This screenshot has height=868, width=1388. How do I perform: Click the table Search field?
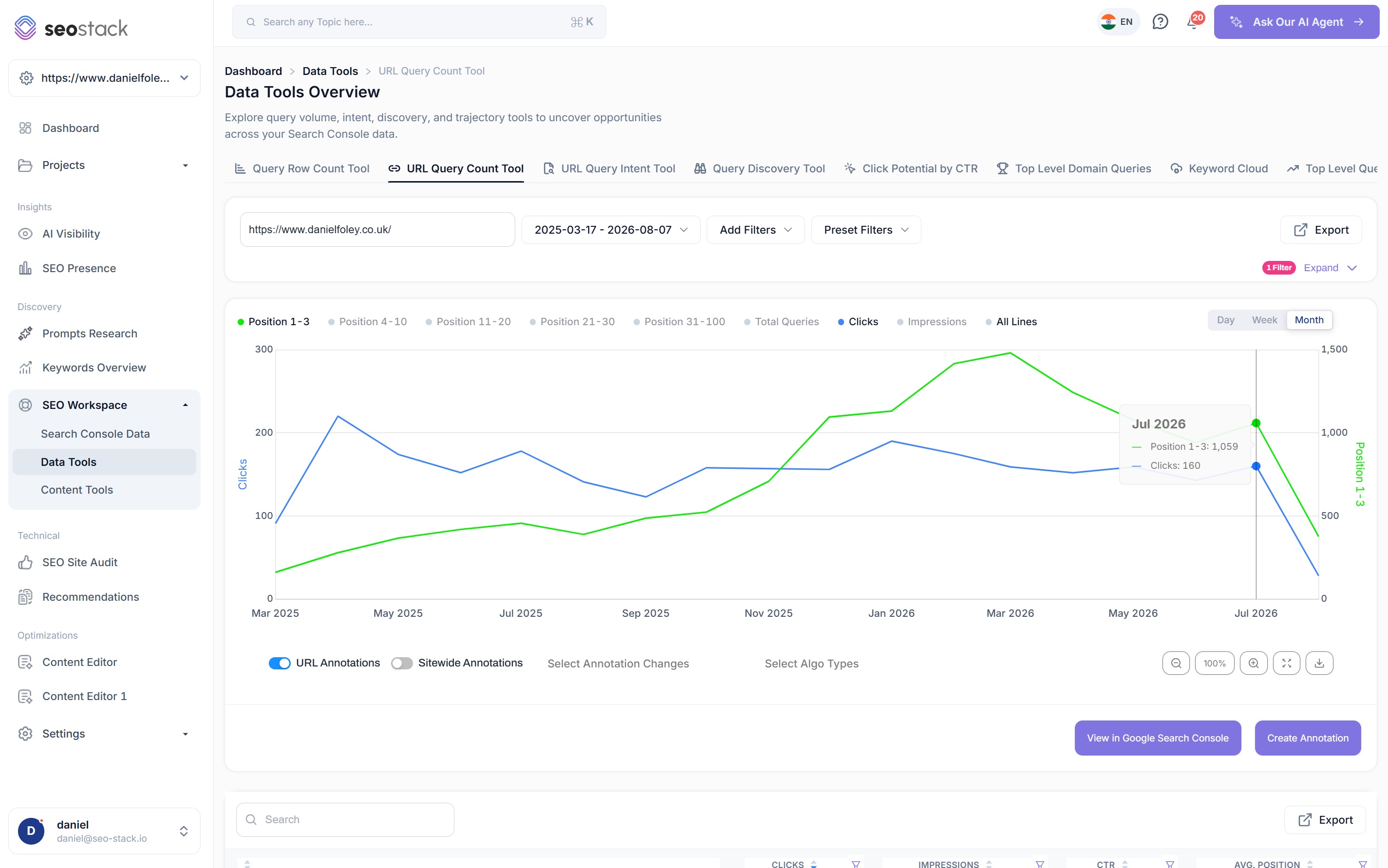[x=345, y=819]
